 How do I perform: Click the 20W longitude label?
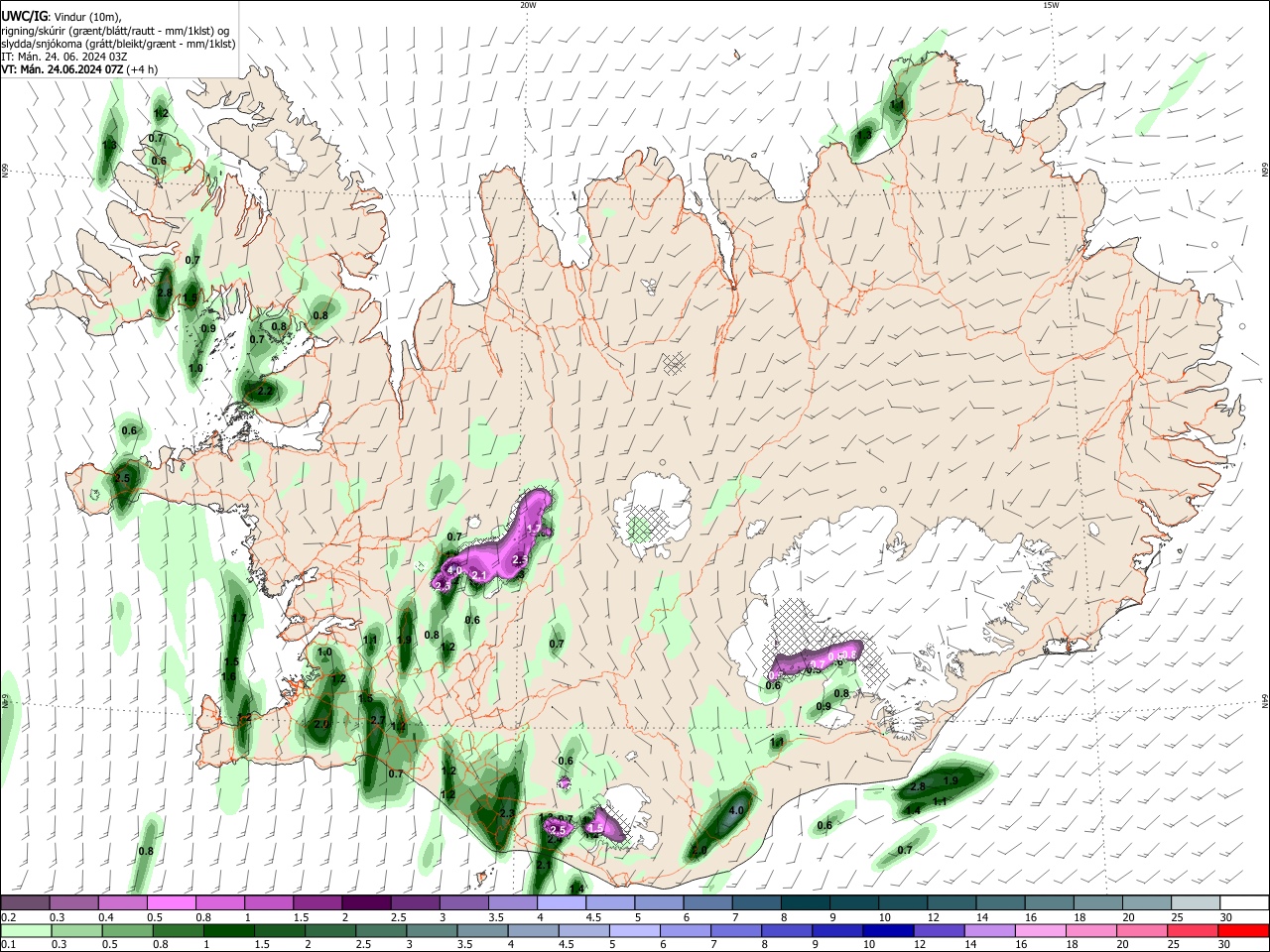pos(528,5)
